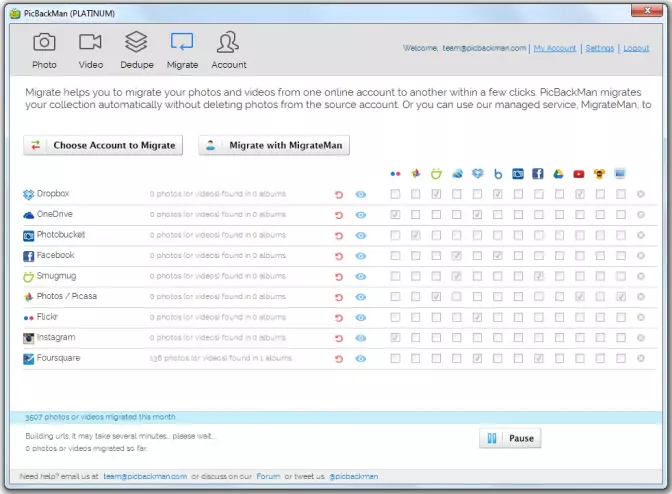This screenshot has height=494, width=672.
Task: Uncheck Facebook column checkbox in Foursquare row
Action: (x=539, y=358)
